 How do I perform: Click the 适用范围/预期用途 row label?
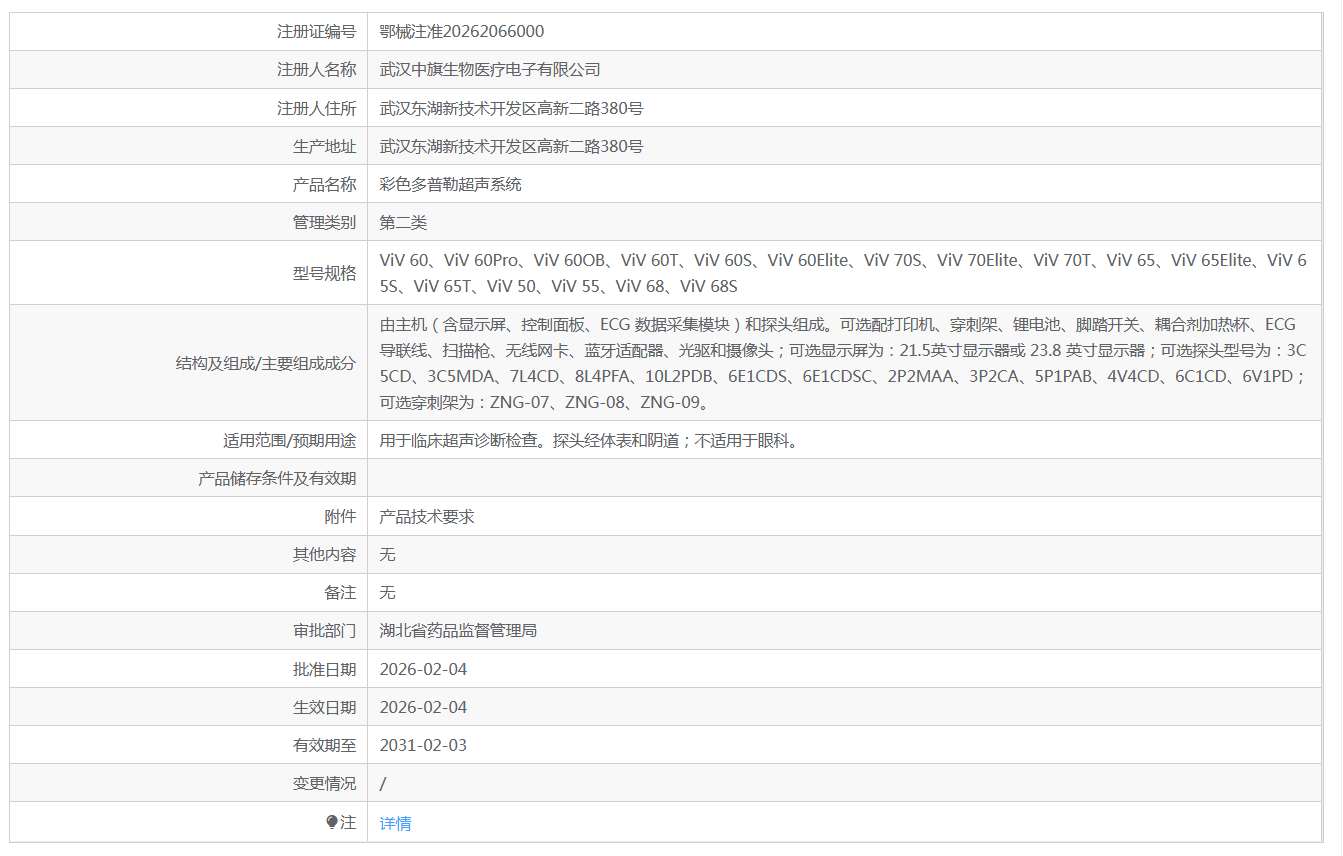[x=289, y=440]
